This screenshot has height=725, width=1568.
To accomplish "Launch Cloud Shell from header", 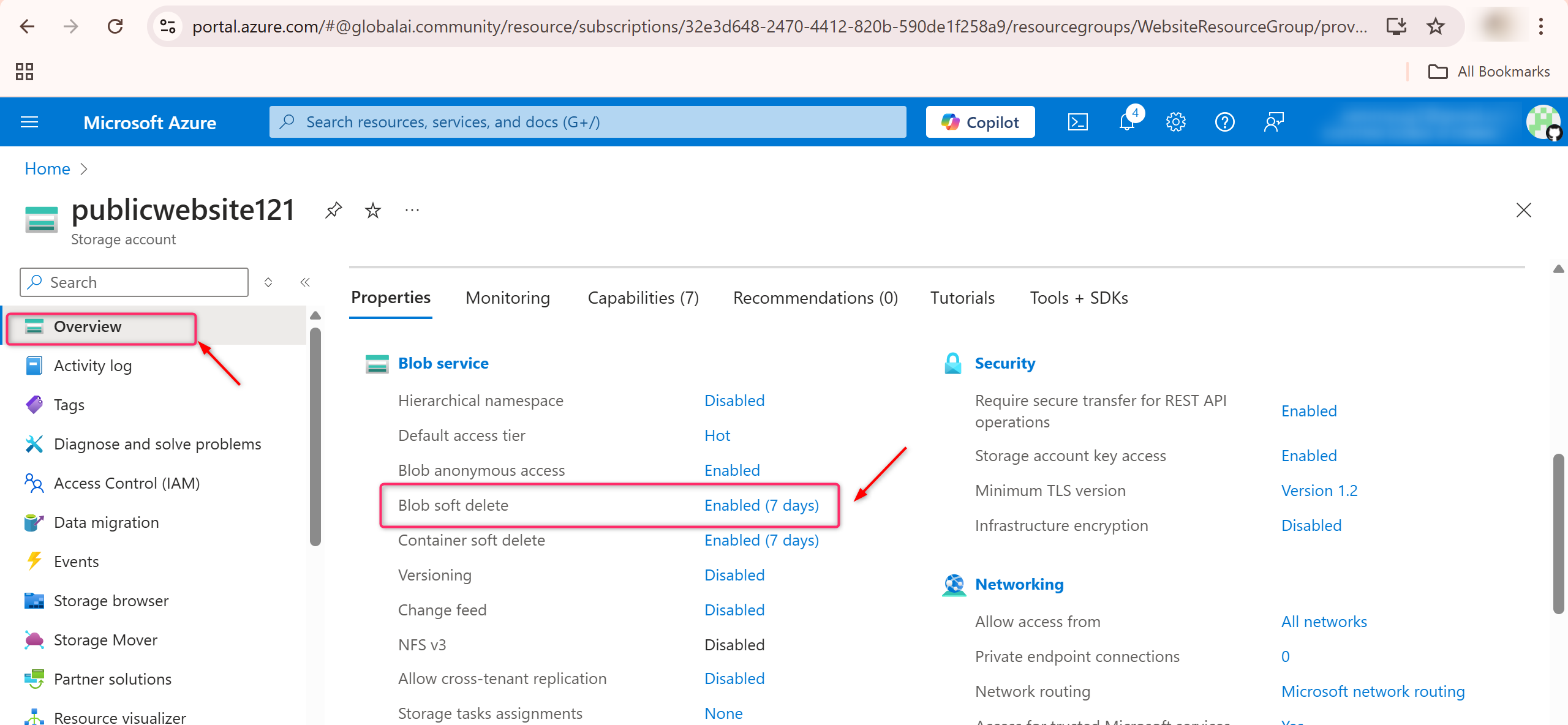I will coord(1078,122).
